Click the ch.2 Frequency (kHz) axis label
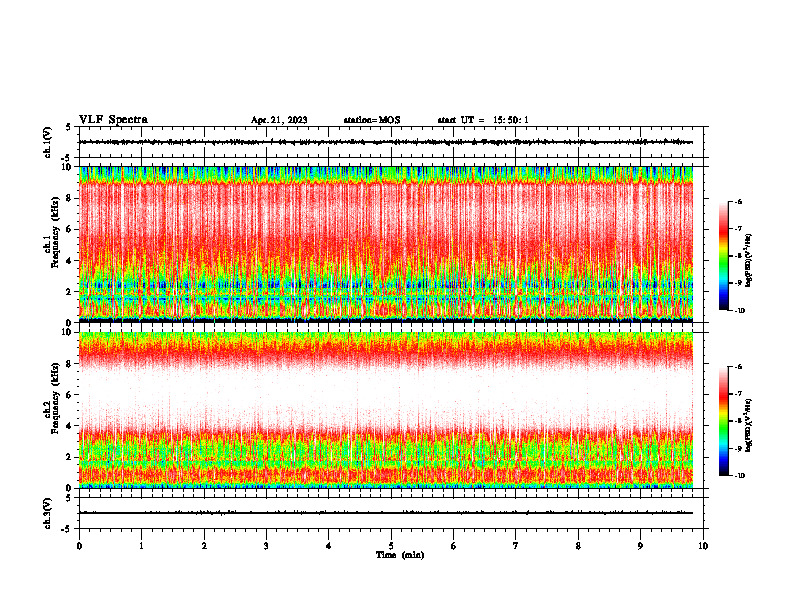The height and width of the screenshot is (612, 792). point(52,398)
